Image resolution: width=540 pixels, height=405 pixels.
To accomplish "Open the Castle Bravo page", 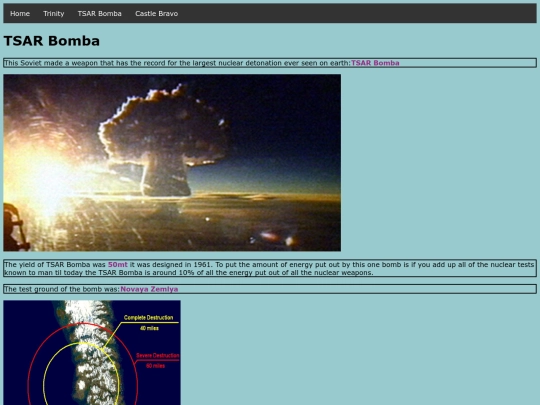I will (x=157, y=13).
